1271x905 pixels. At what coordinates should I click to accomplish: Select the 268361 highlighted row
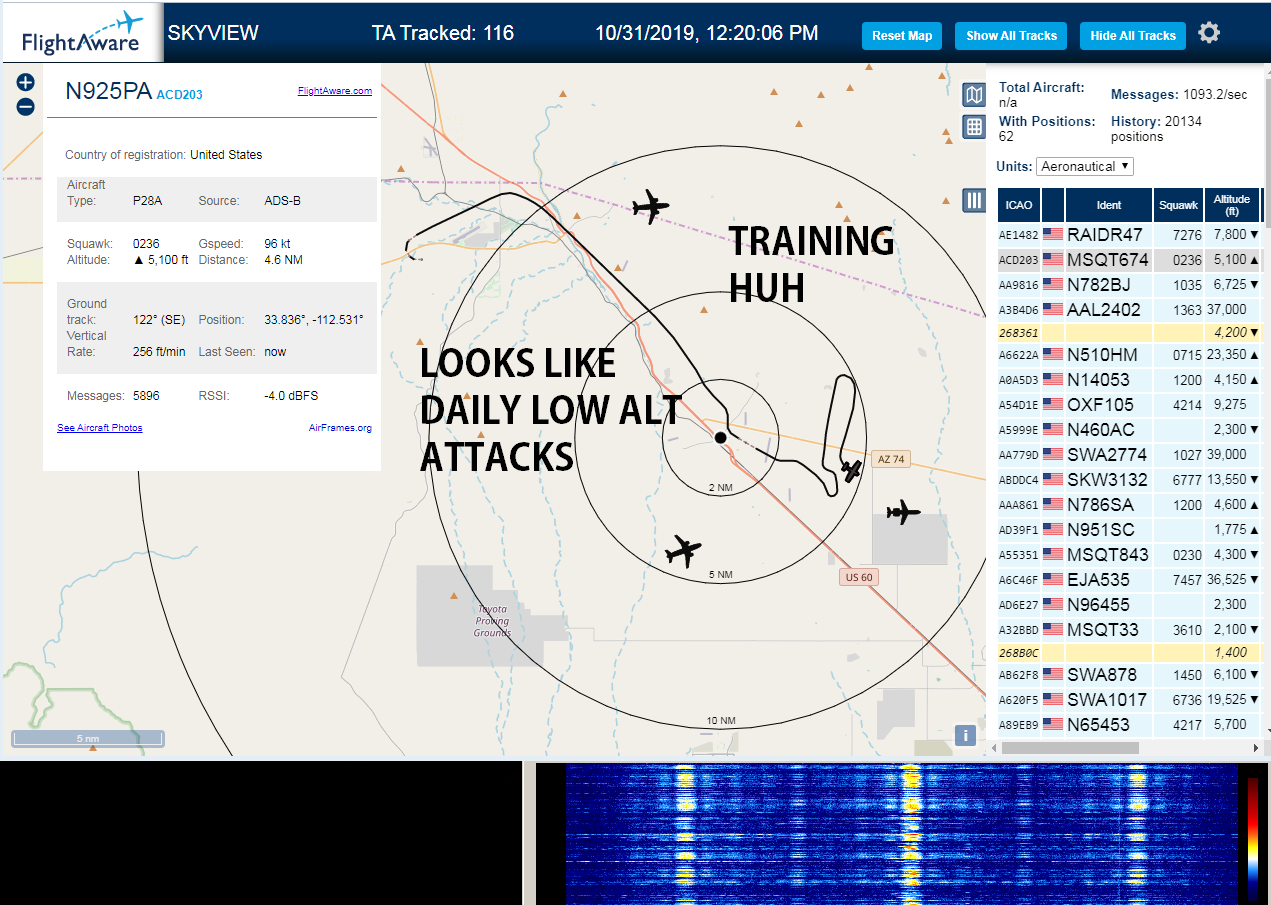click(x=1129, y=332)
